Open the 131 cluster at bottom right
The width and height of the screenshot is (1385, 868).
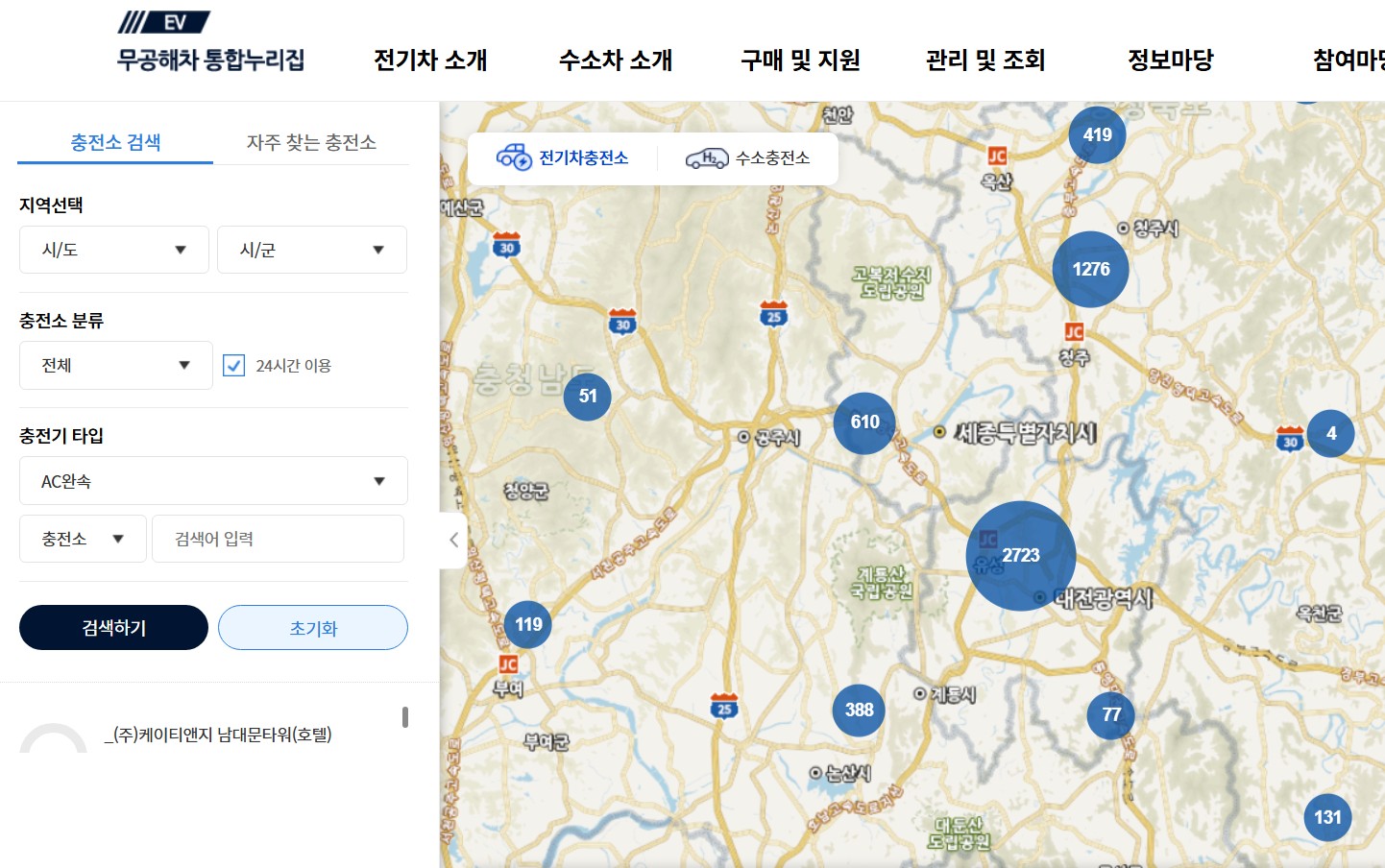(1326, 817)
